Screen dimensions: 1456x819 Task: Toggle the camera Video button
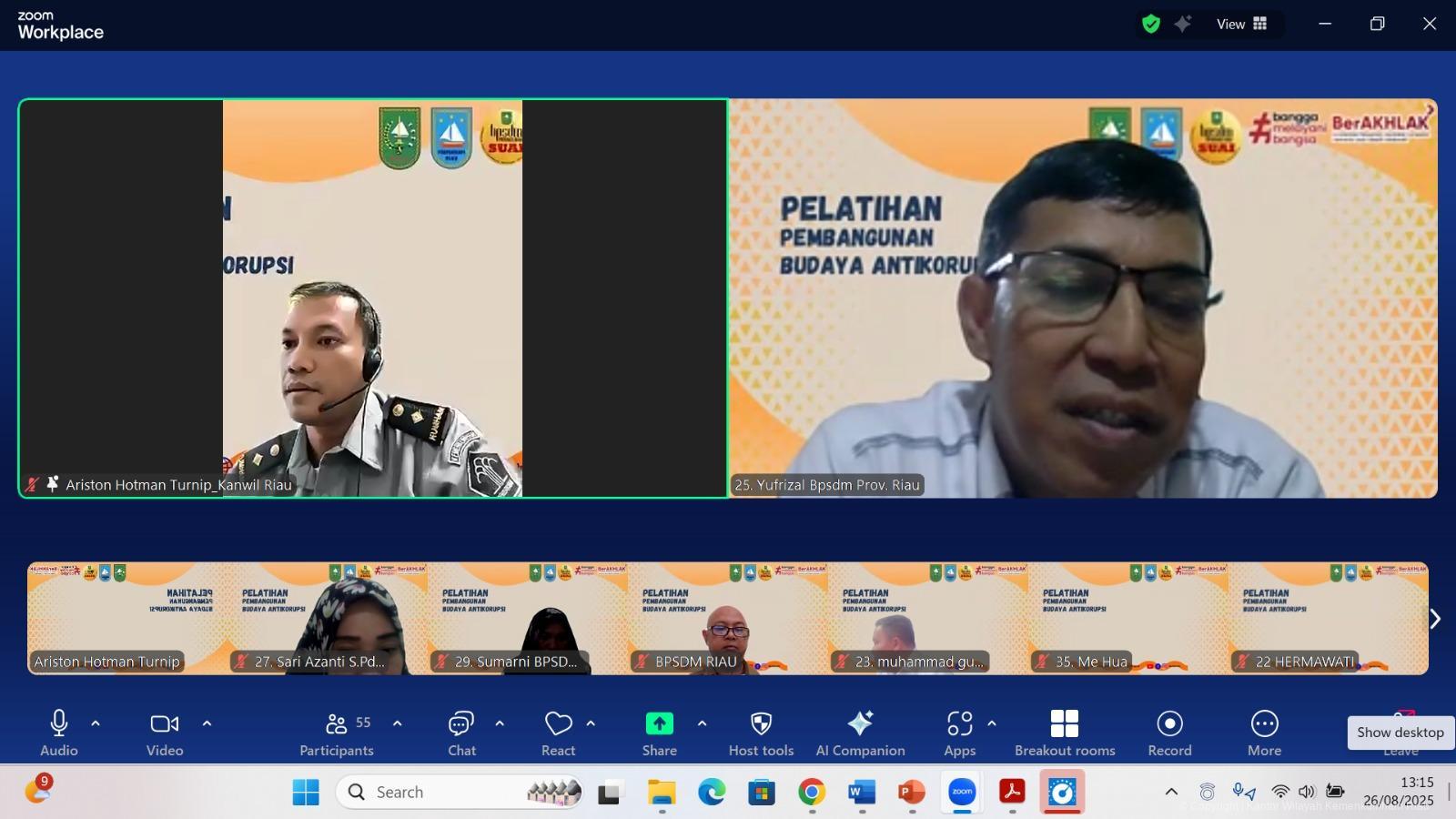[165, 723]
